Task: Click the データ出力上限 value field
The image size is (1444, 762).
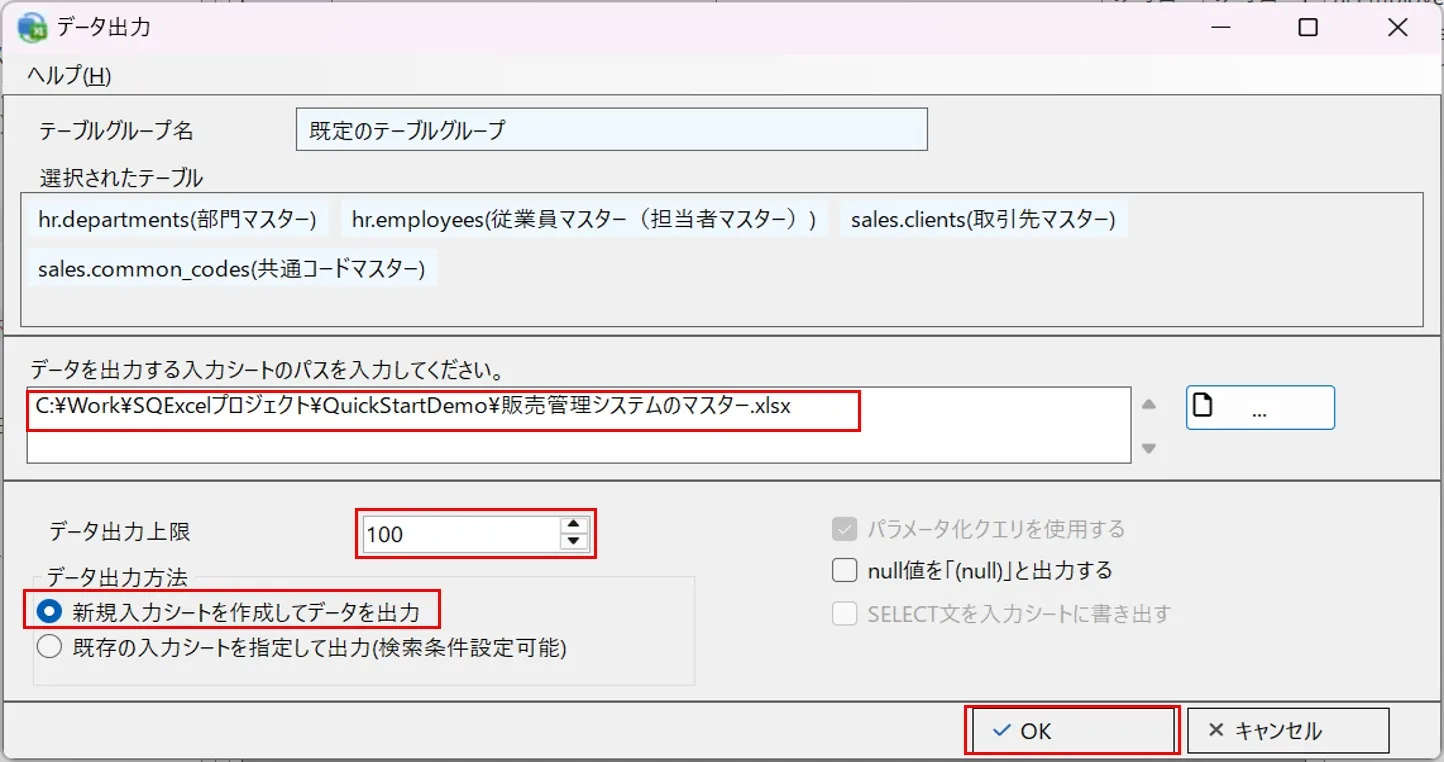Action: pyautogui.click(x=460, y=534)
